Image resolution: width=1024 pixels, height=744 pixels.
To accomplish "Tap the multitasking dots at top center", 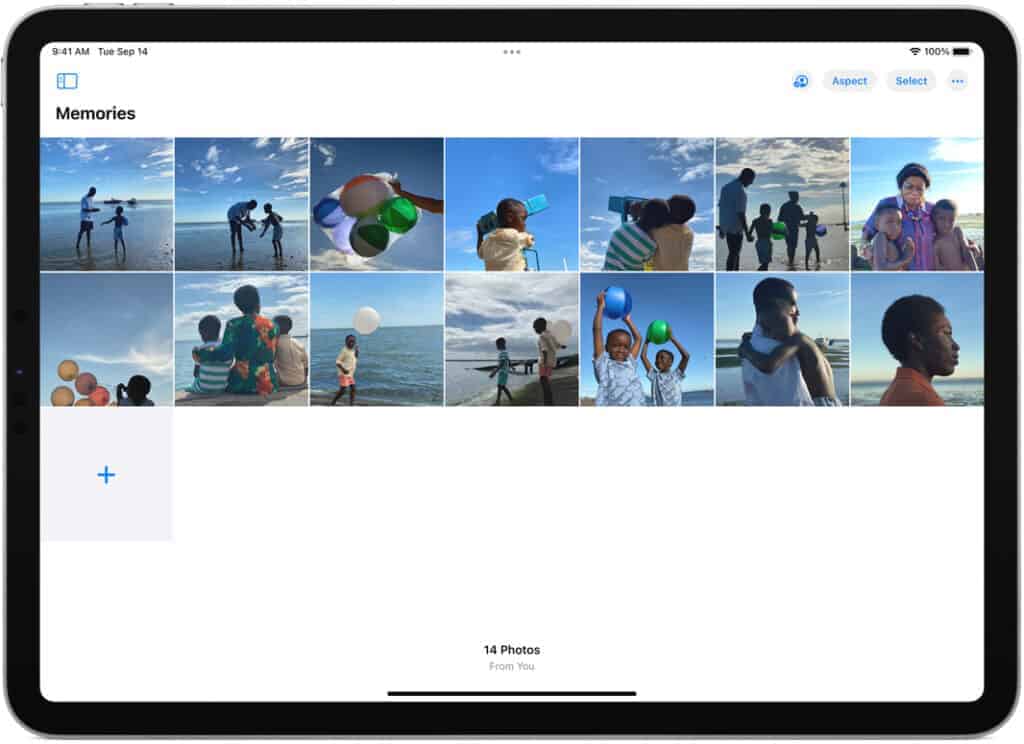I will 512,51.
